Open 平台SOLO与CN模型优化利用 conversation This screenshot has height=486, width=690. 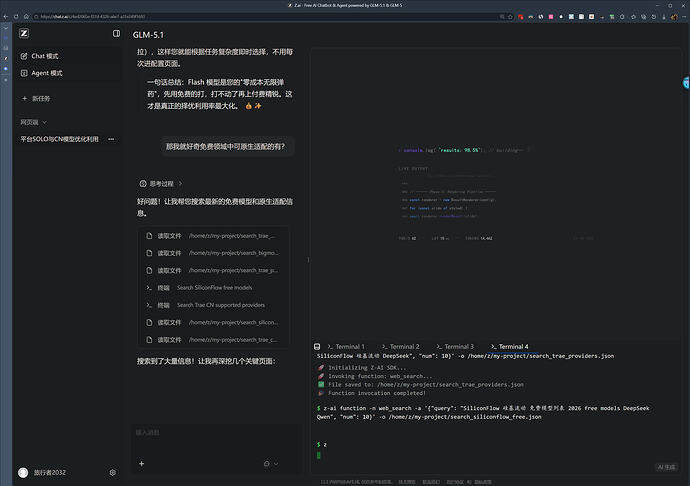(x=59, y=139)
